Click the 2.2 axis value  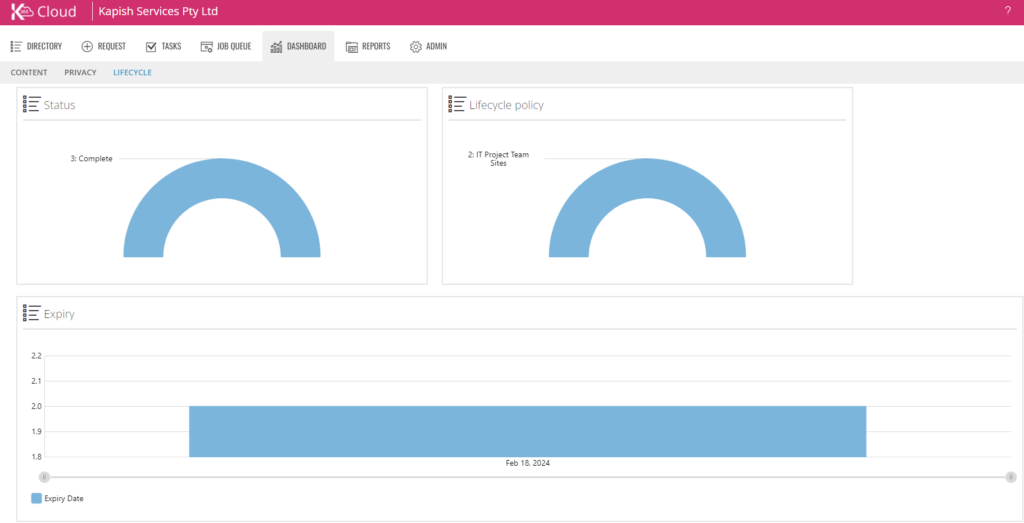point(36,356)
